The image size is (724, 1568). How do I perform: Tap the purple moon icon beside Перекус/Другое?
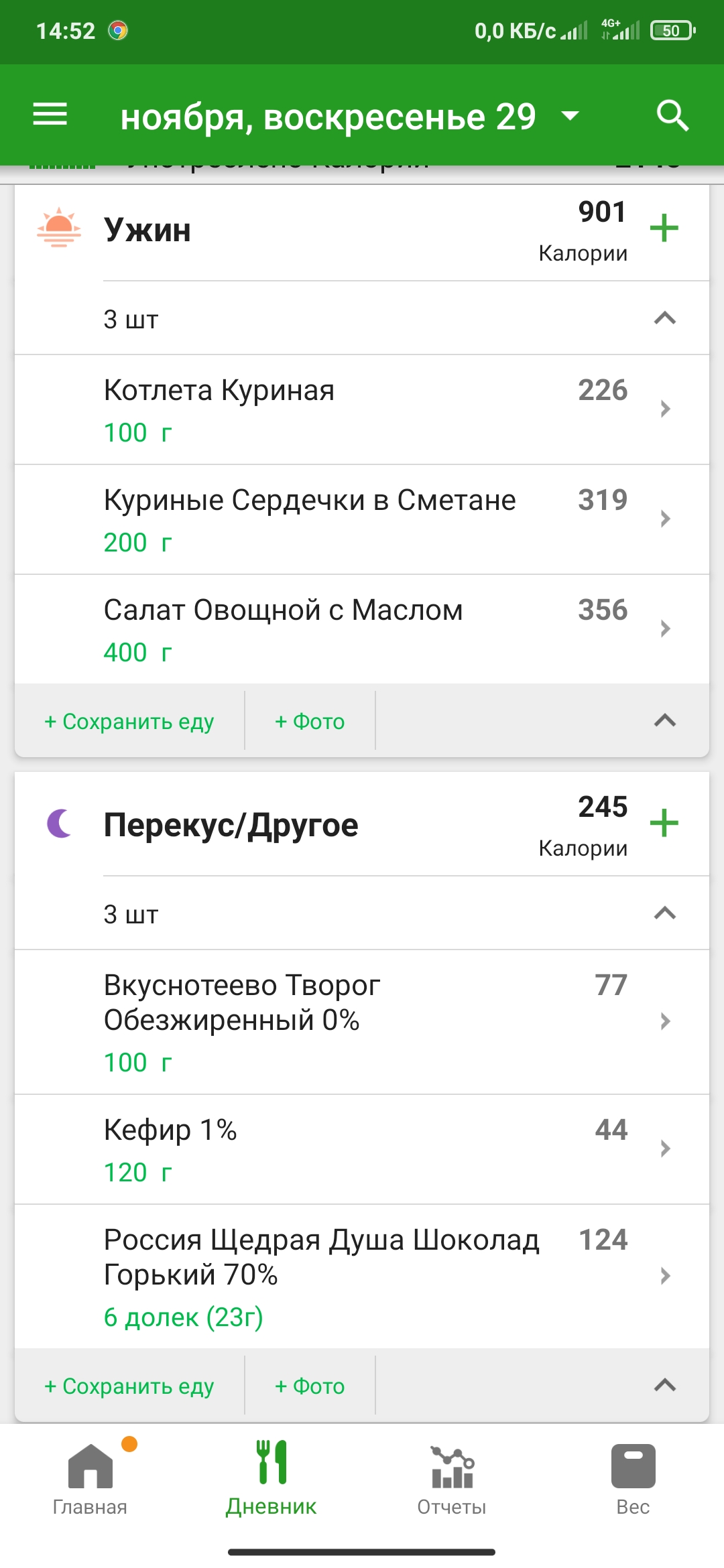[60, 824]
